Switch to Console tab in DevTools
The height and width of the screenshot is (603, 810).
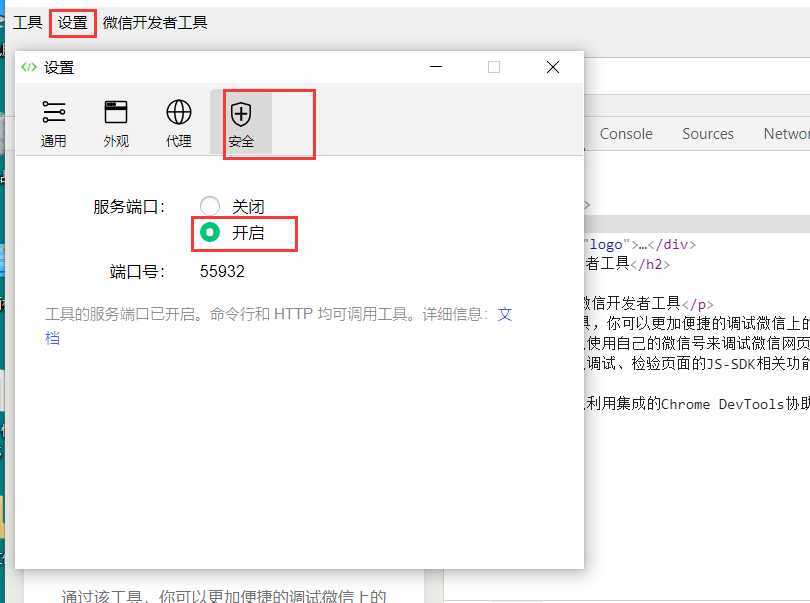coord(626,134)
